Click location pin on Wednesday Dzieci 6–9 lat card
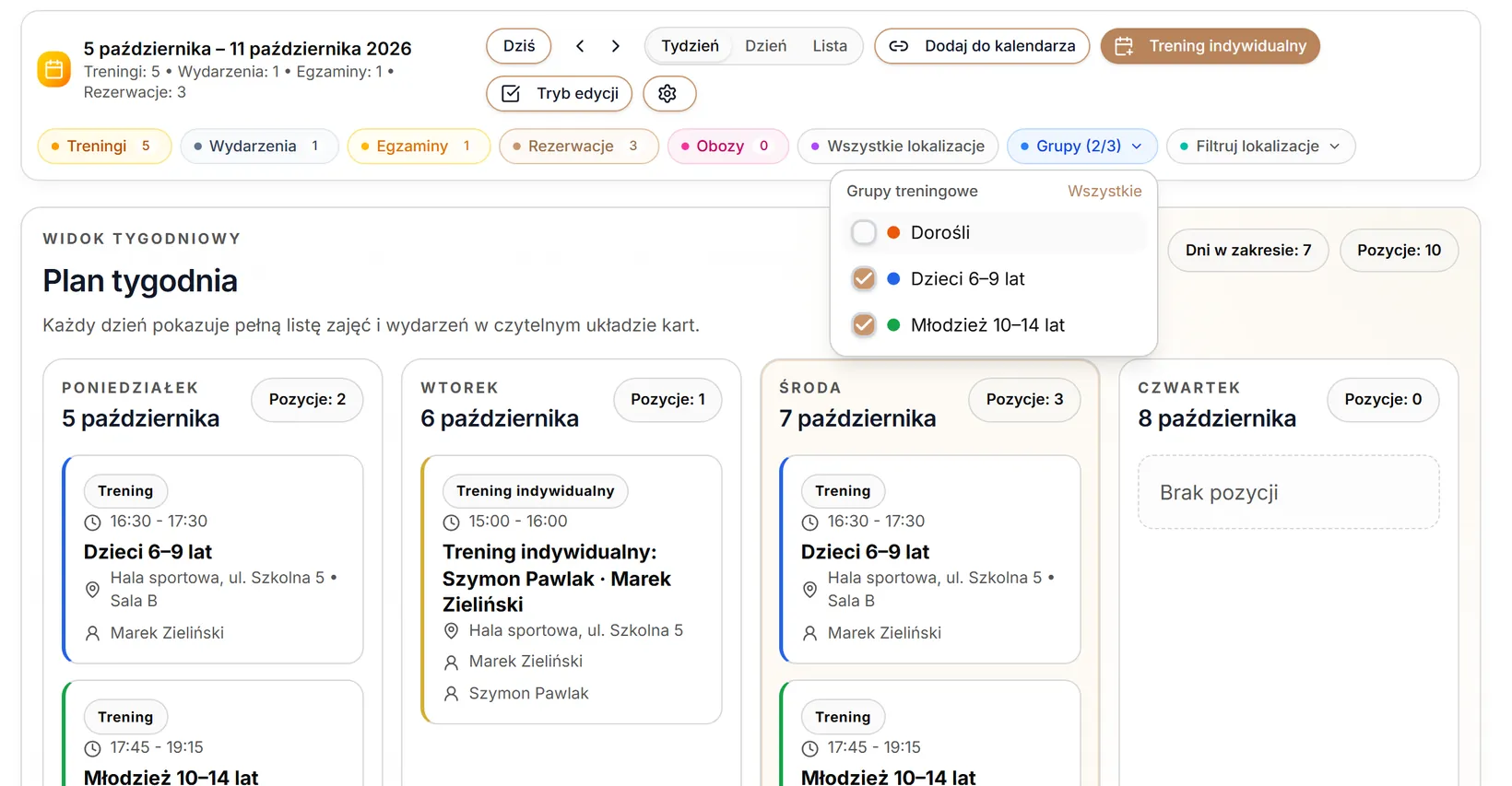 [x=810, y=590]
